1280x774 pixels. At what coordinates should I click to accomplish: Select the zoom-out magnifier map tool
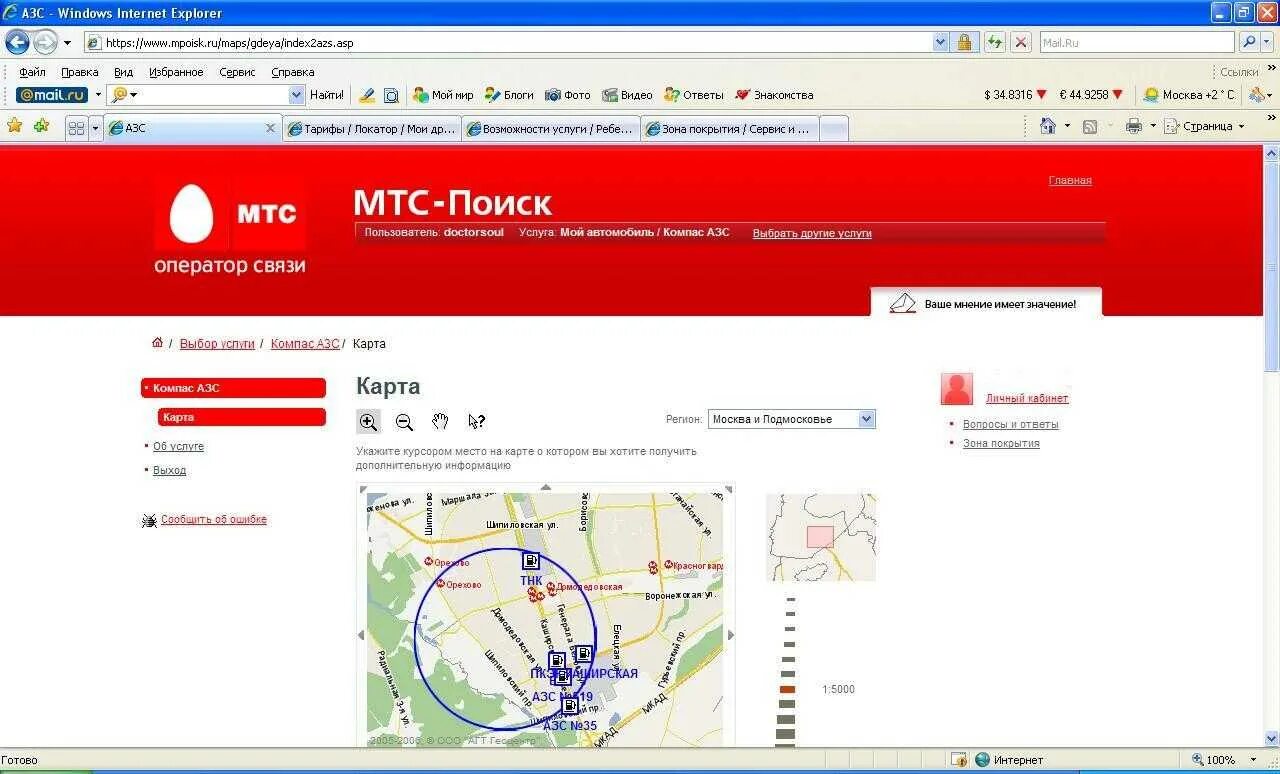(404, 421)
